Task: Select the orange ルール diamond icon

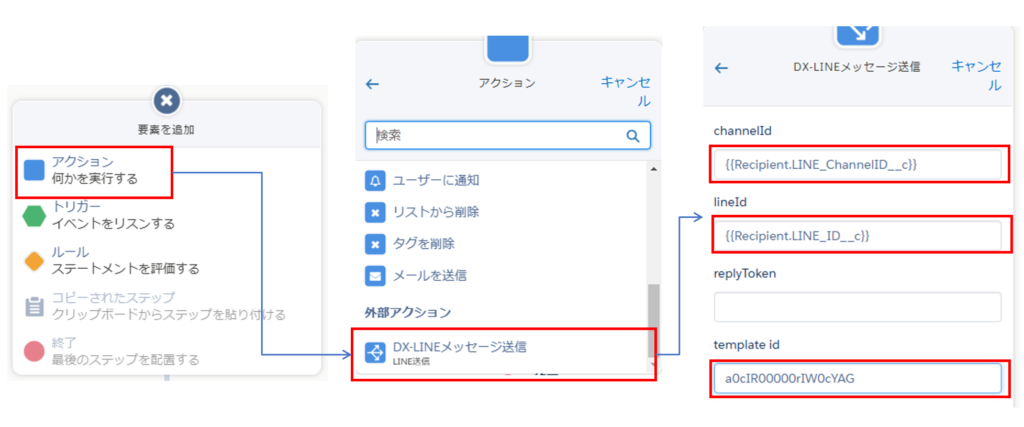Action: 34,260
